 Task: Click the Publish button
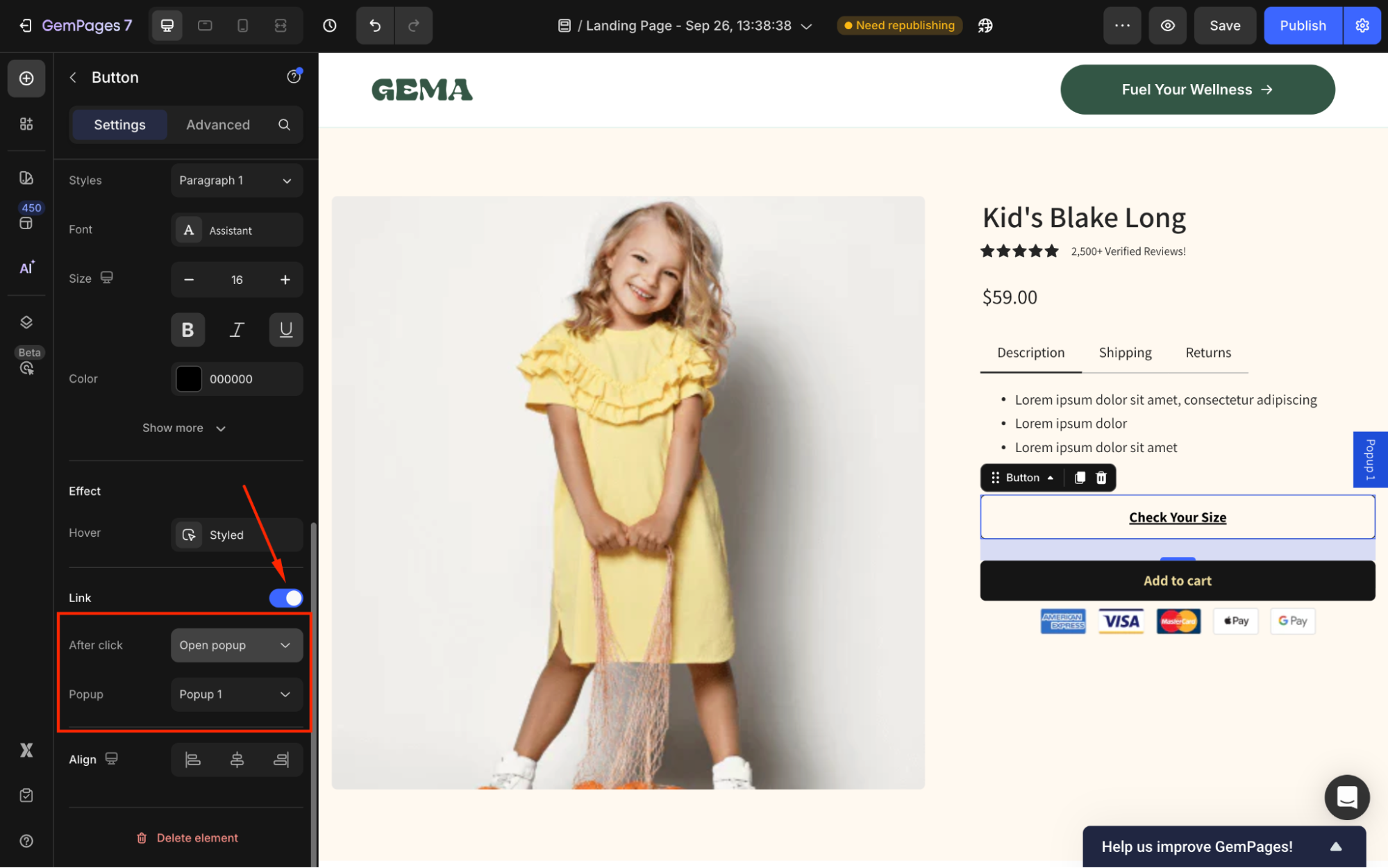(1302, 26)
